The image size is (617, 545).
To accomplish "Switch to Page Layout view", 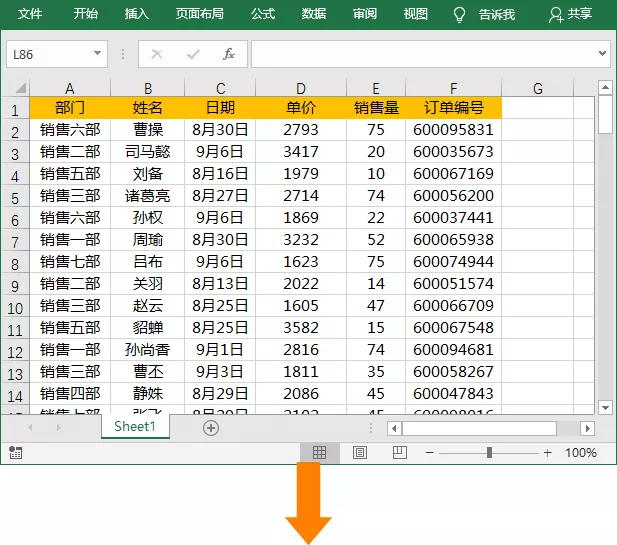I will tap(360, 453).
